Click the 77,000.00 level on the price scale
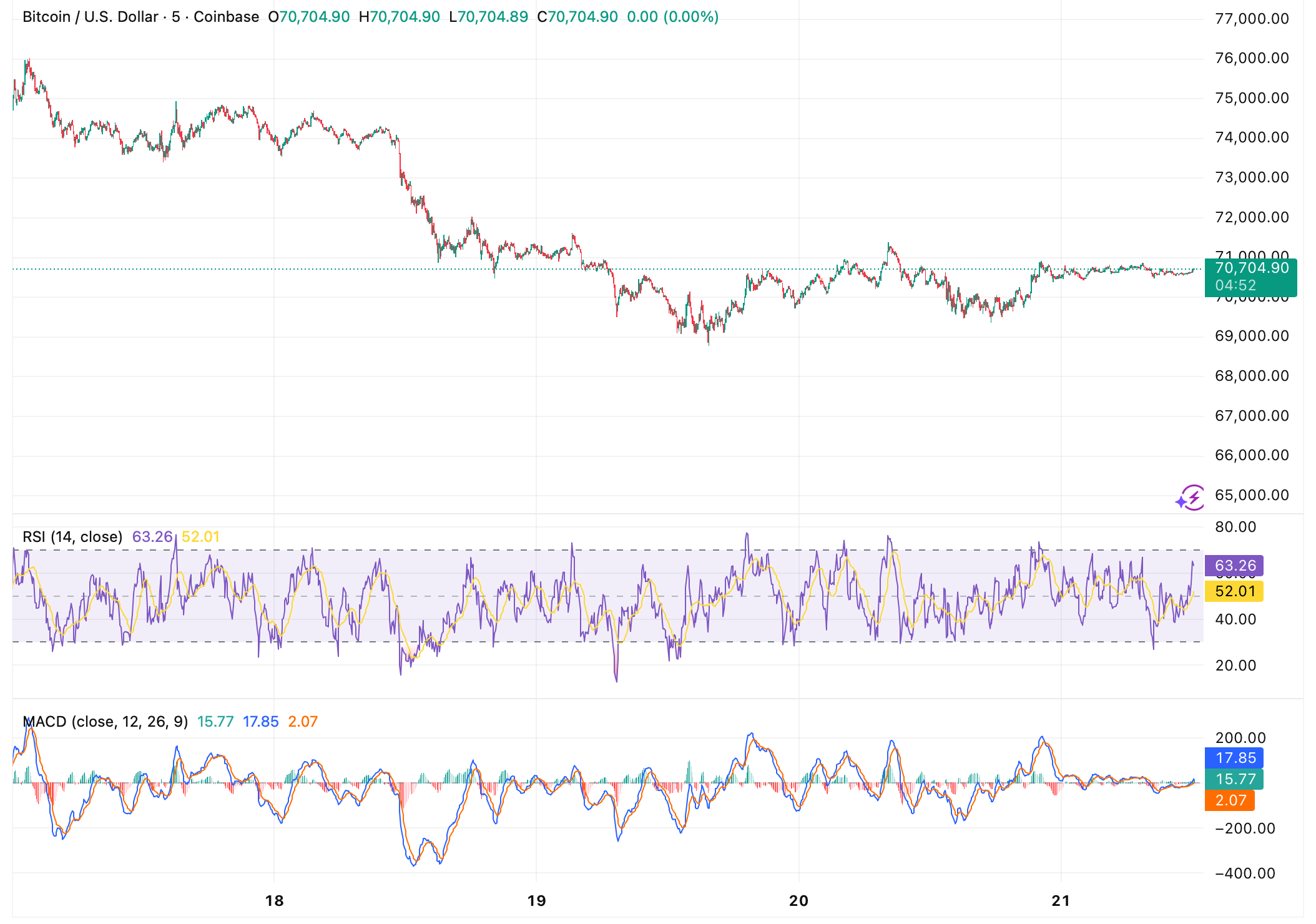Viewport: 1316px width, 924px height. (1252, 17)
